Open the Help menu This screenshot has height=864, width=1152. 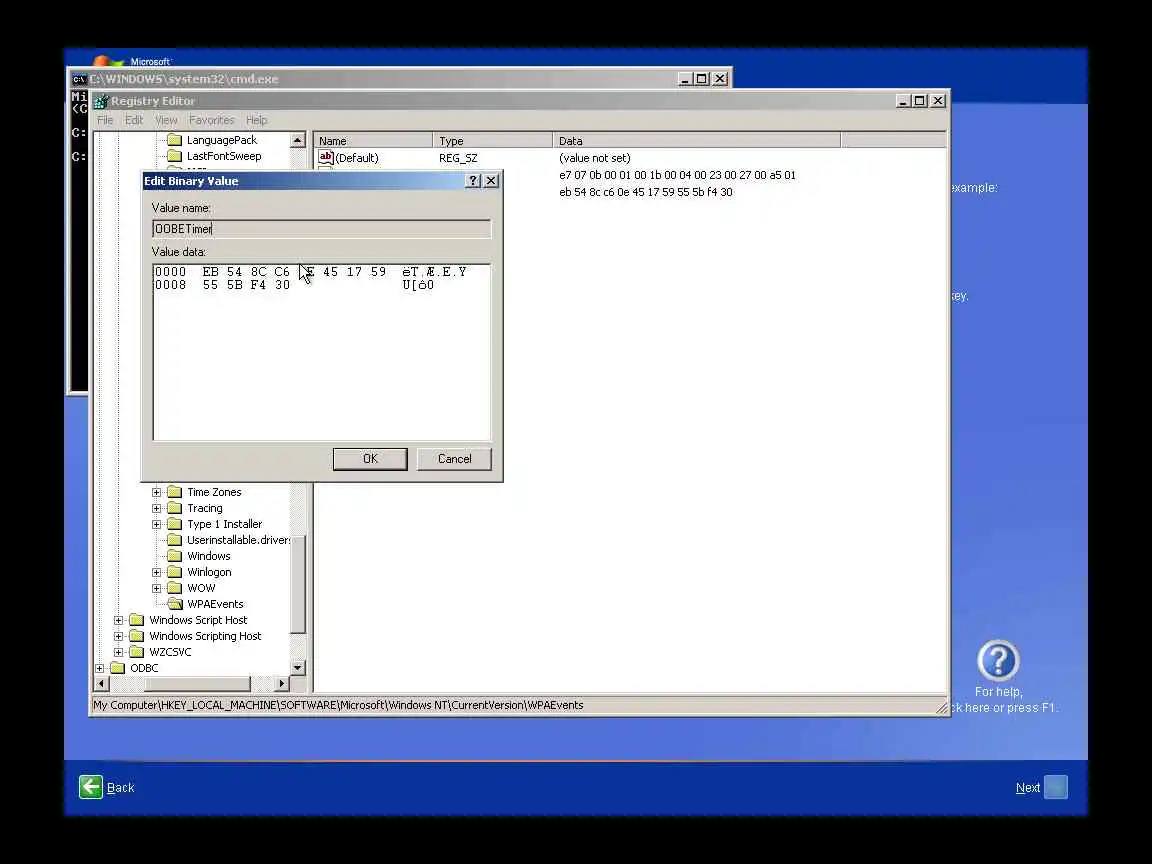(256, 120)
